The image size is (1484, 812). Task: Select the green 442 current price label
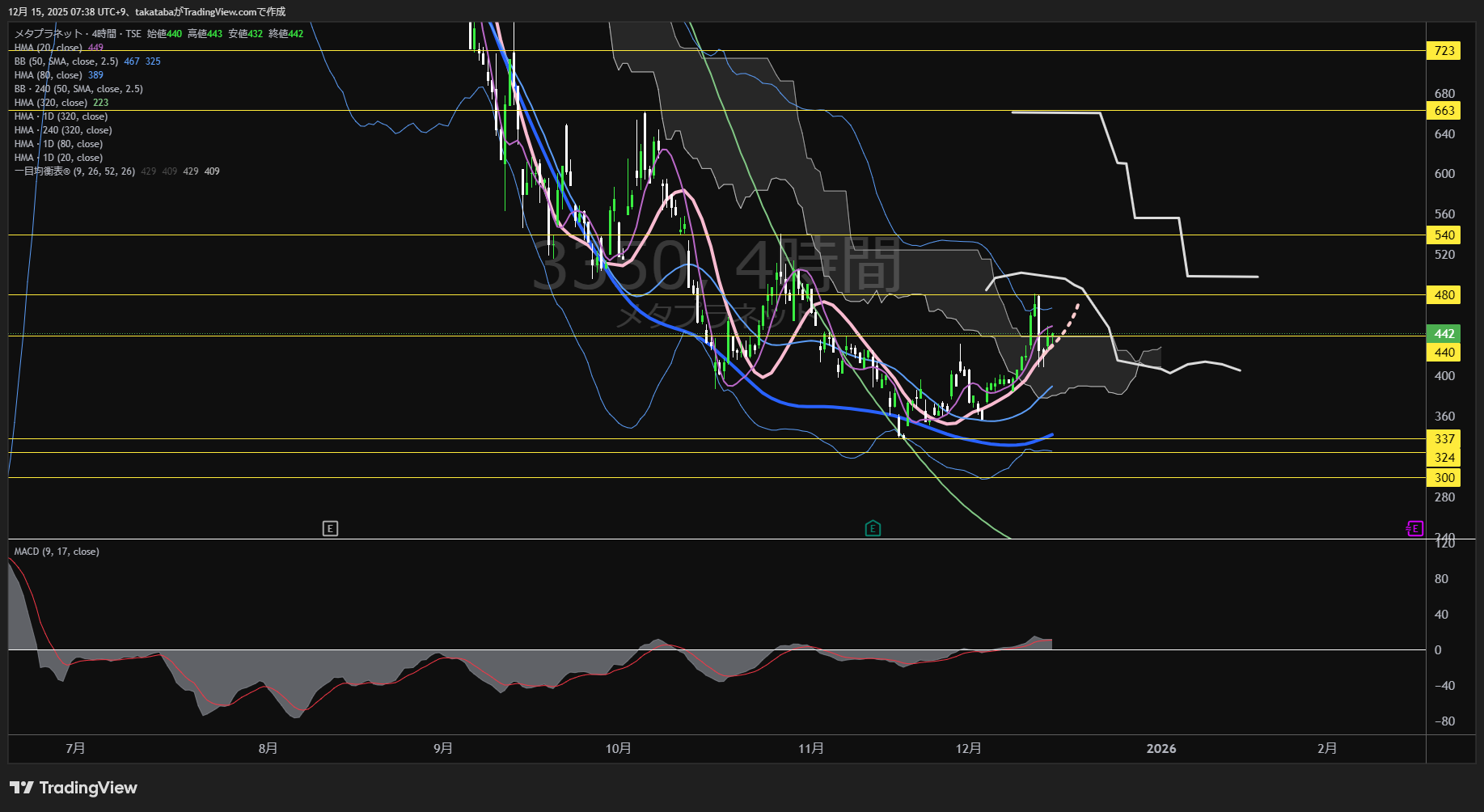click(1444, 334)
